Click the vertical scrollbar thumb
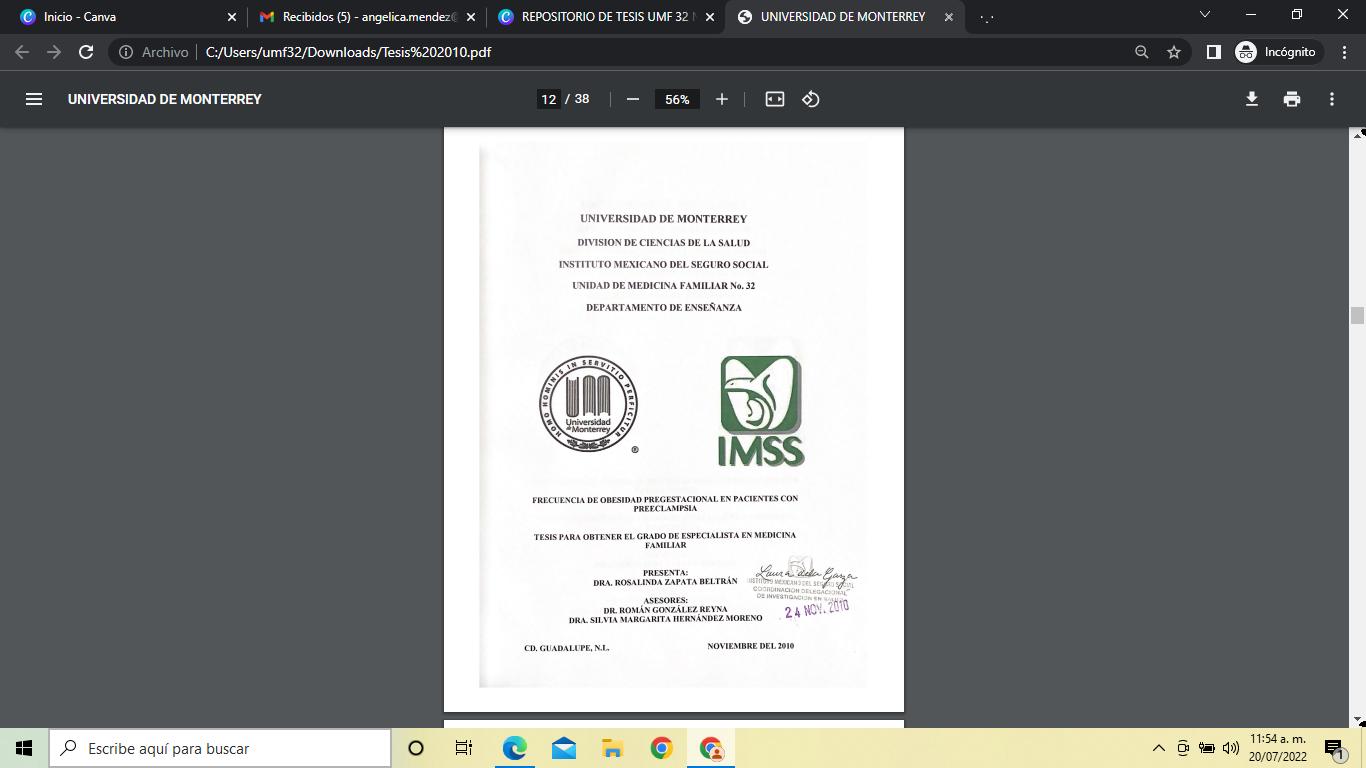 tap(1357, 316)
